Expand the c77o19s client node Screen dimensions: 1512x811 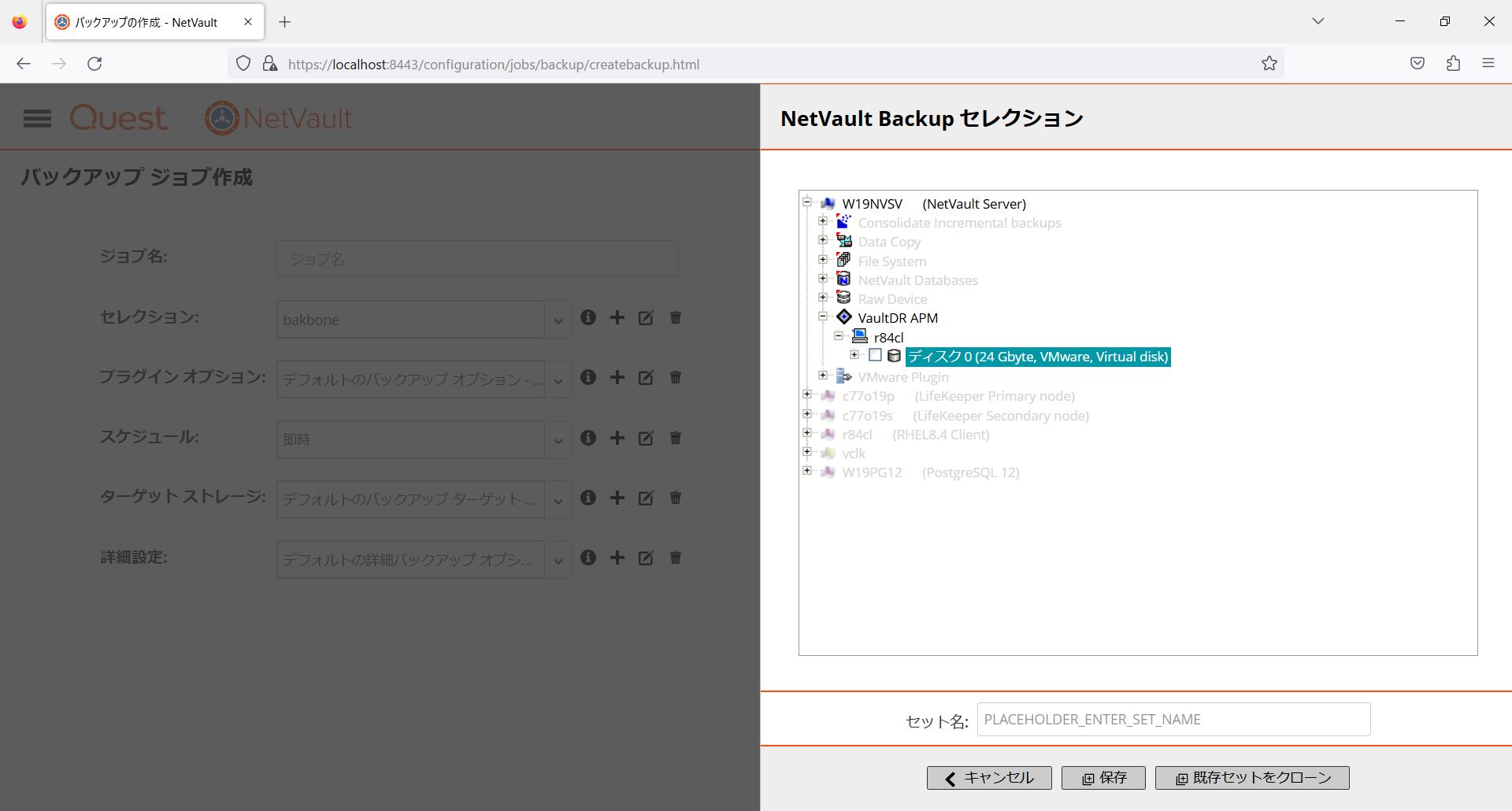coord(807,414)
